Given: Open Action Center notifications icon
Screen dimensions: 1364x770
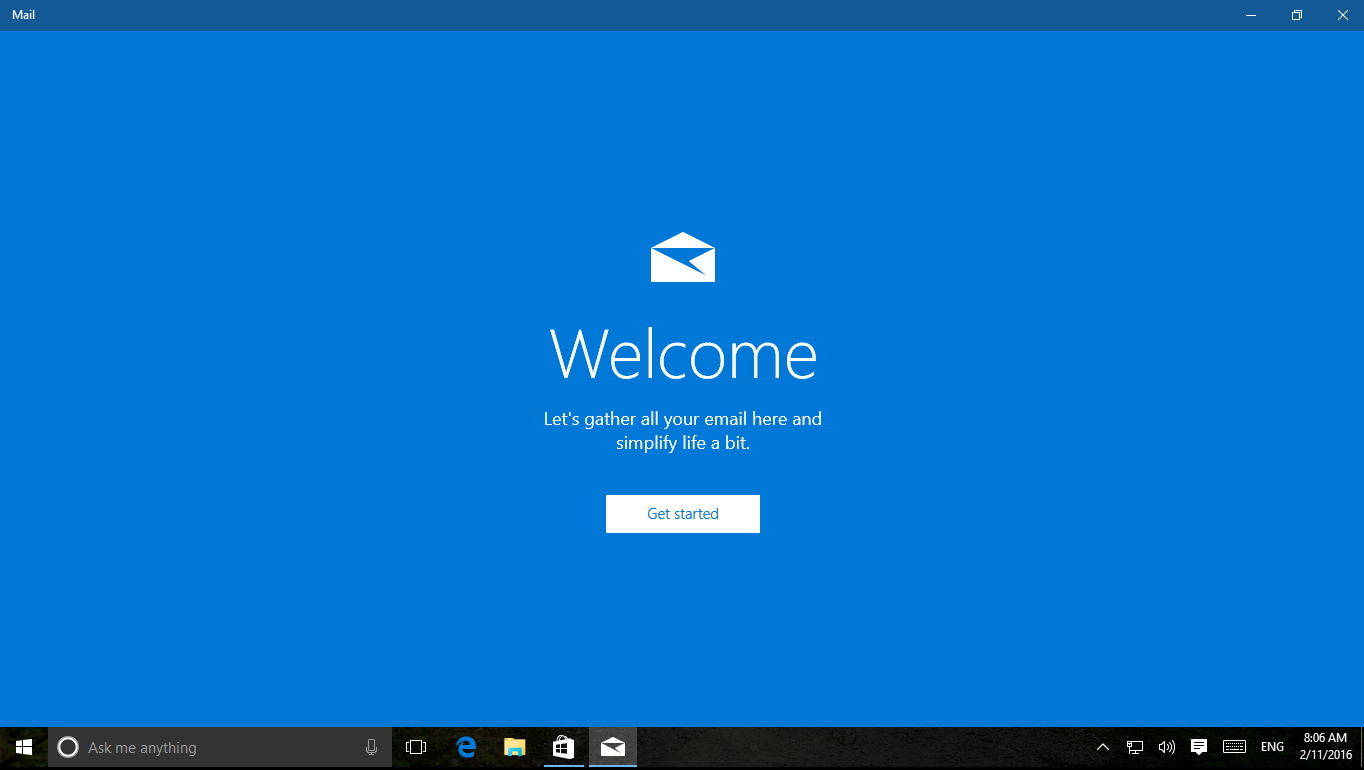Looking at the screenshot, I should point(1199,747).
